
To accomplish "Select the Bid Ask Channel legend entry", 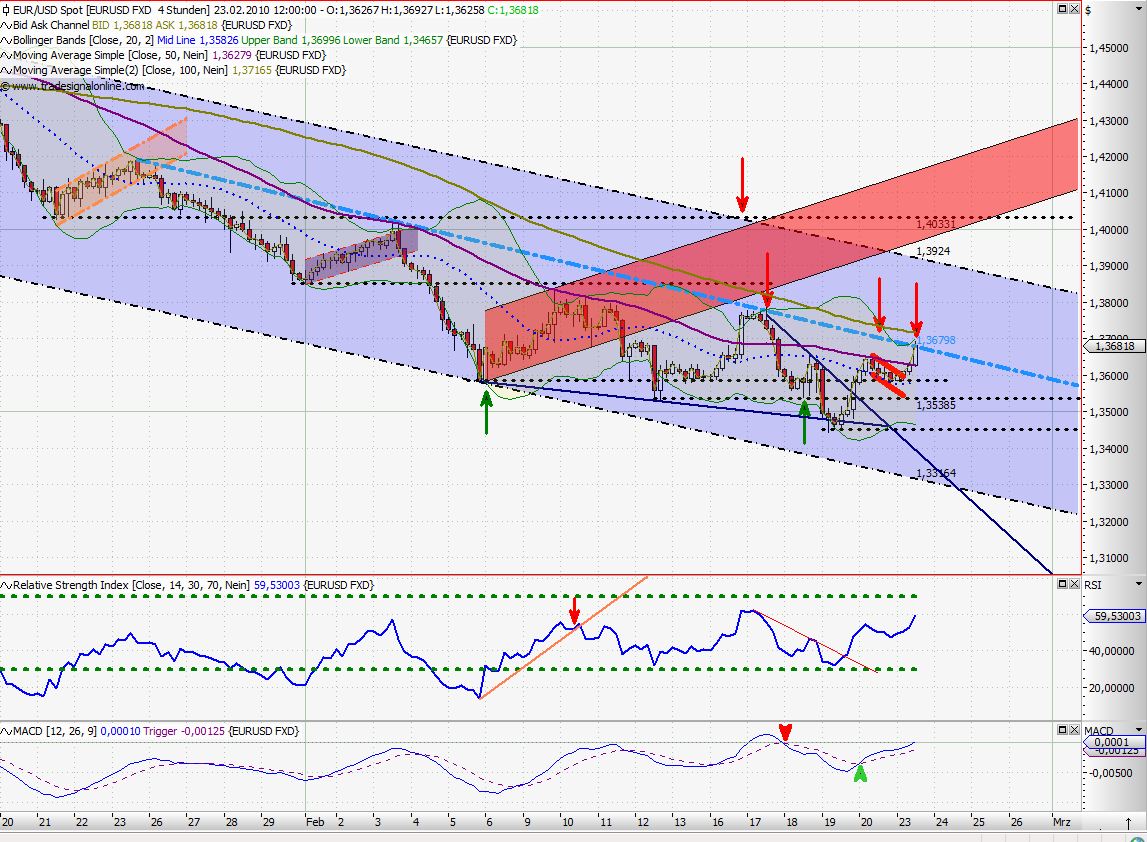I will coord(152,25).
